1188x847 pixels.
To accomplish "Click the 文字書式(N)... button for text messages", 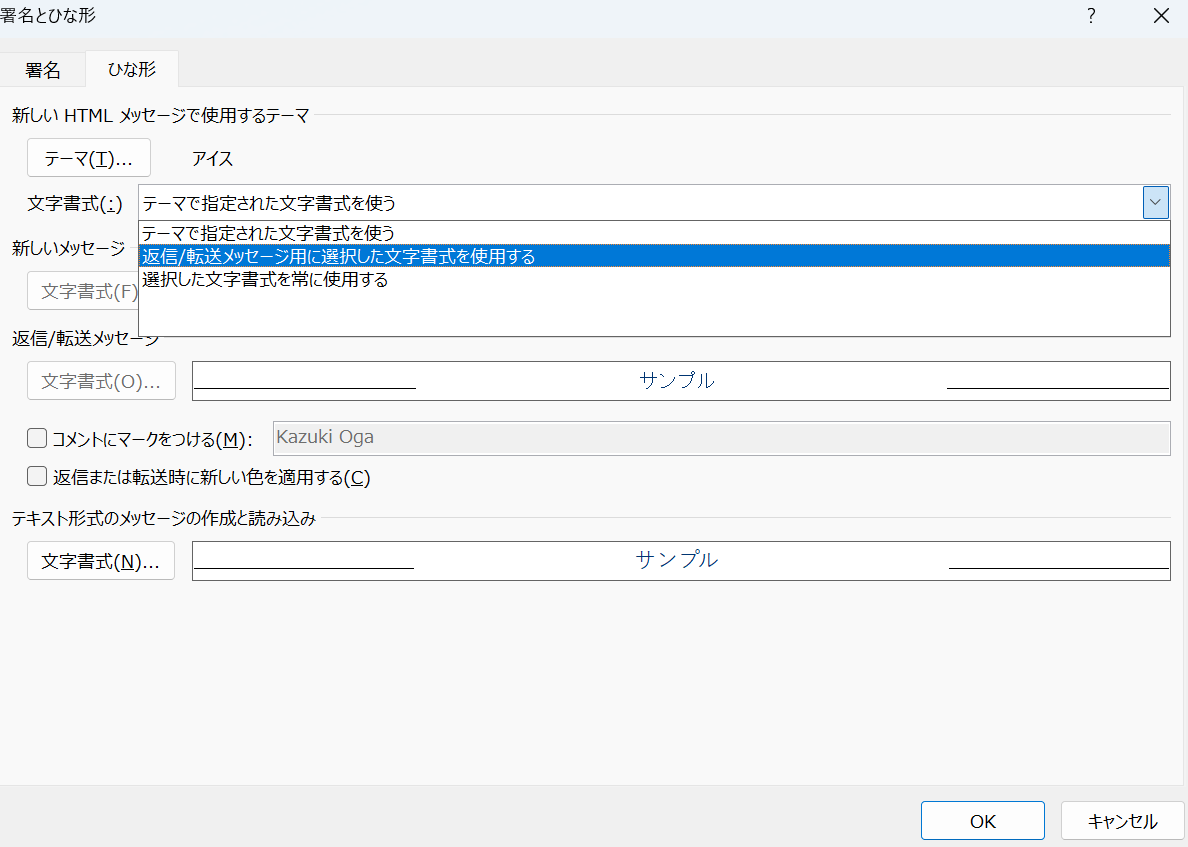I will coord(101,561).
